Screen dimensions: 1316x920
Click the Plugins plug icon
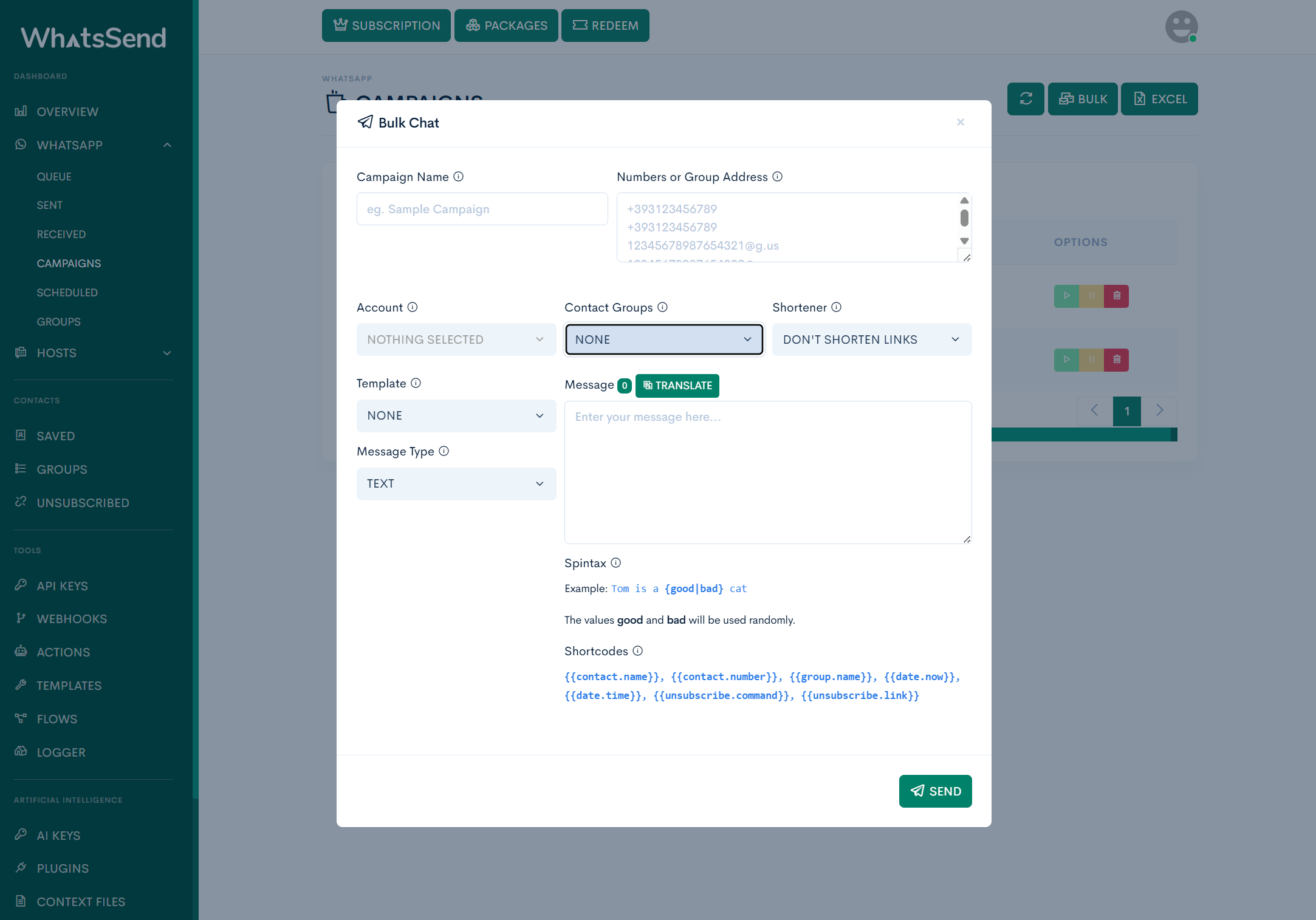(21, 867)
